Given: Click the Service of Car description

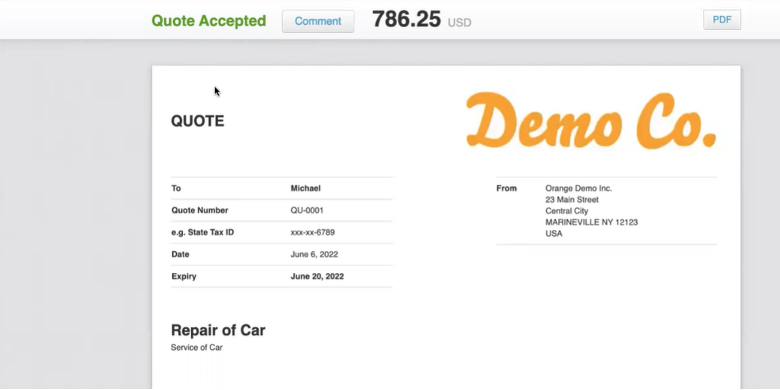Looking at the screenshot, I should coord(196,347).
